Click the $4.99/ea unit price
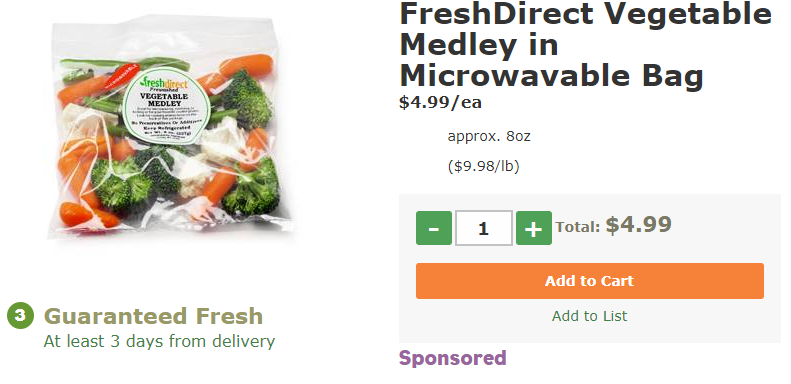Image resolution: width=791 pixels, height=384 pixels. (x=440, y=102)
